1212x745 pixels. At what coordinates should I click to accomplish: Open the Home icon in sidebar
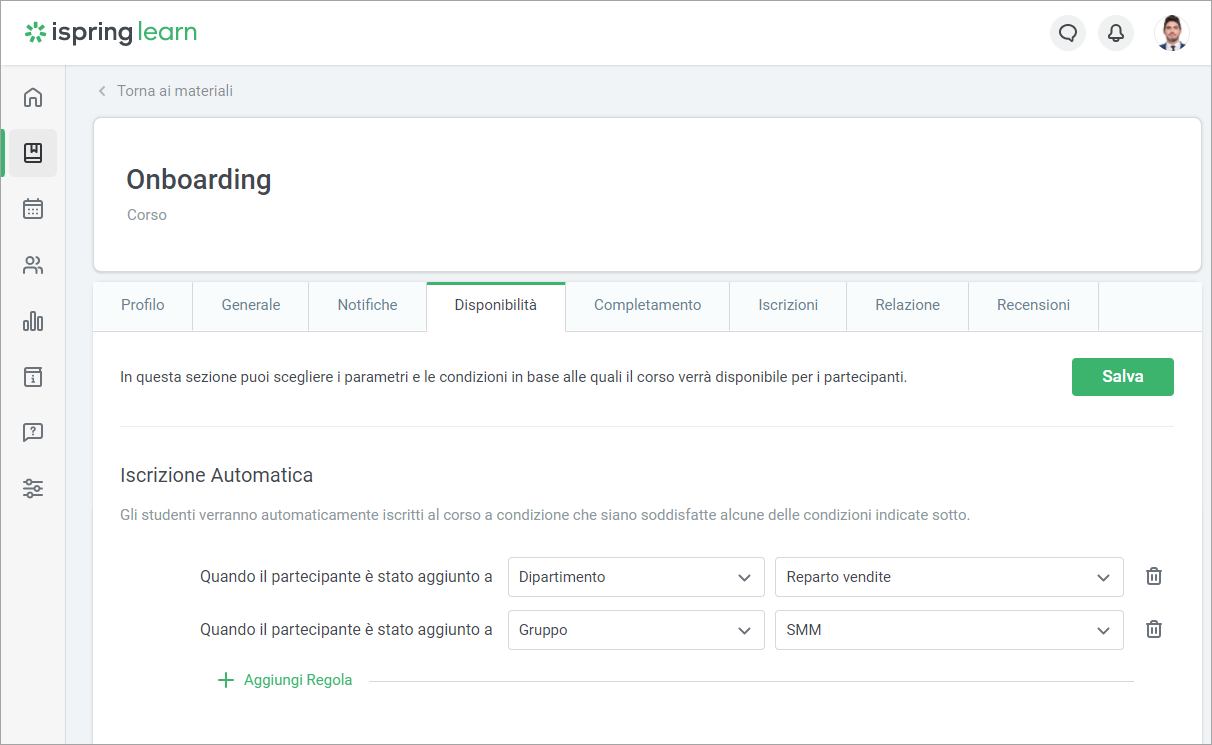(x=33, y=97)
